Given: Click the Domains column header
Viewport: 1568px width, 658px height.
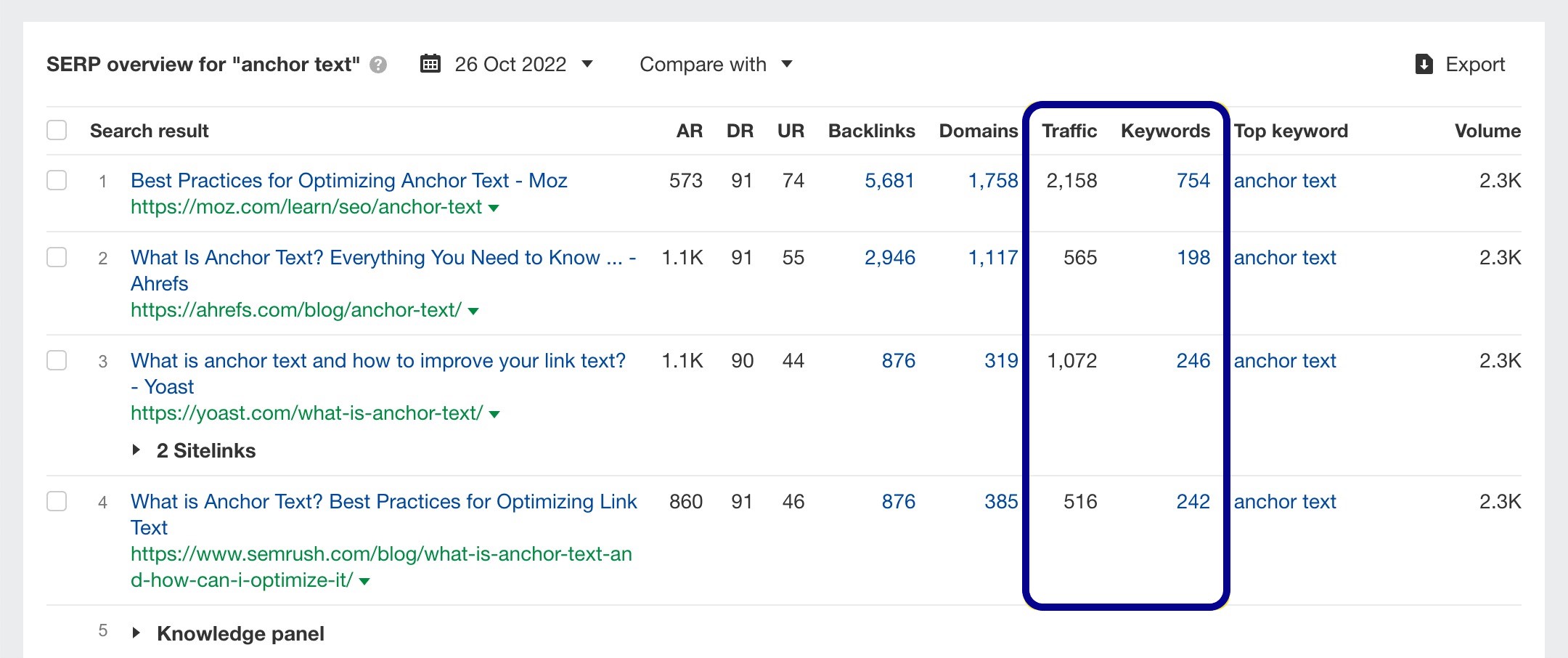Looking at the screenshot, I should click(979, 131).
